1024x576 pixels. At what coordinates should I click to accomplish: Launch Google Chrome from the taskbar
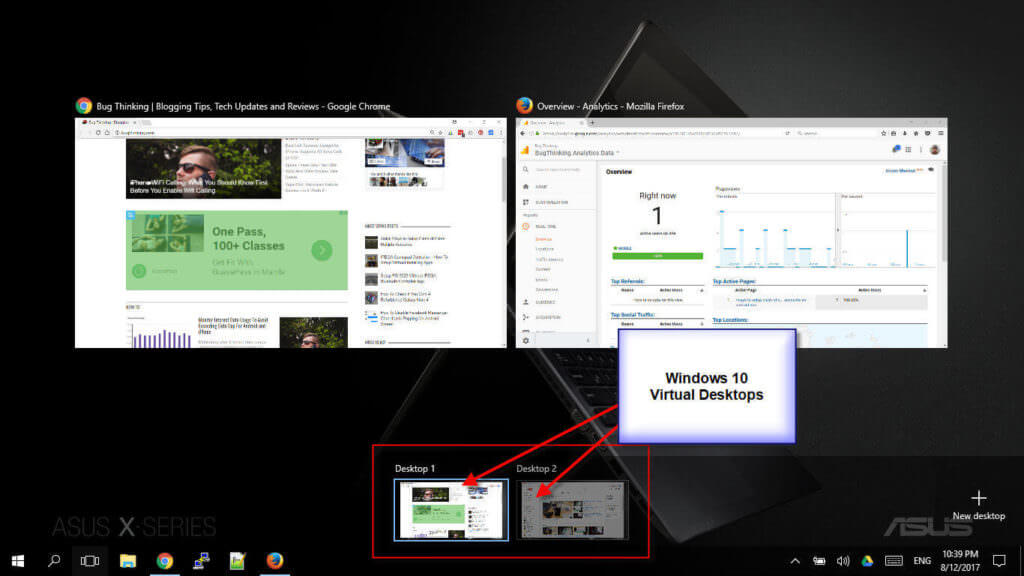[165, 560]
